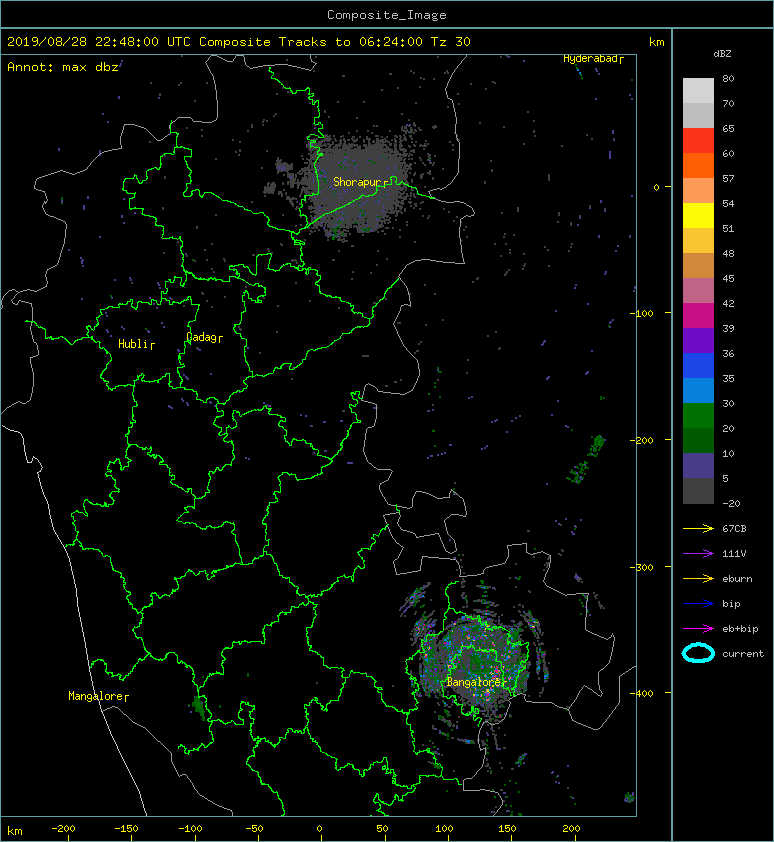Pick the slate purple 10 dBZ swatch
Screen dimensions: 774x842
698,466
